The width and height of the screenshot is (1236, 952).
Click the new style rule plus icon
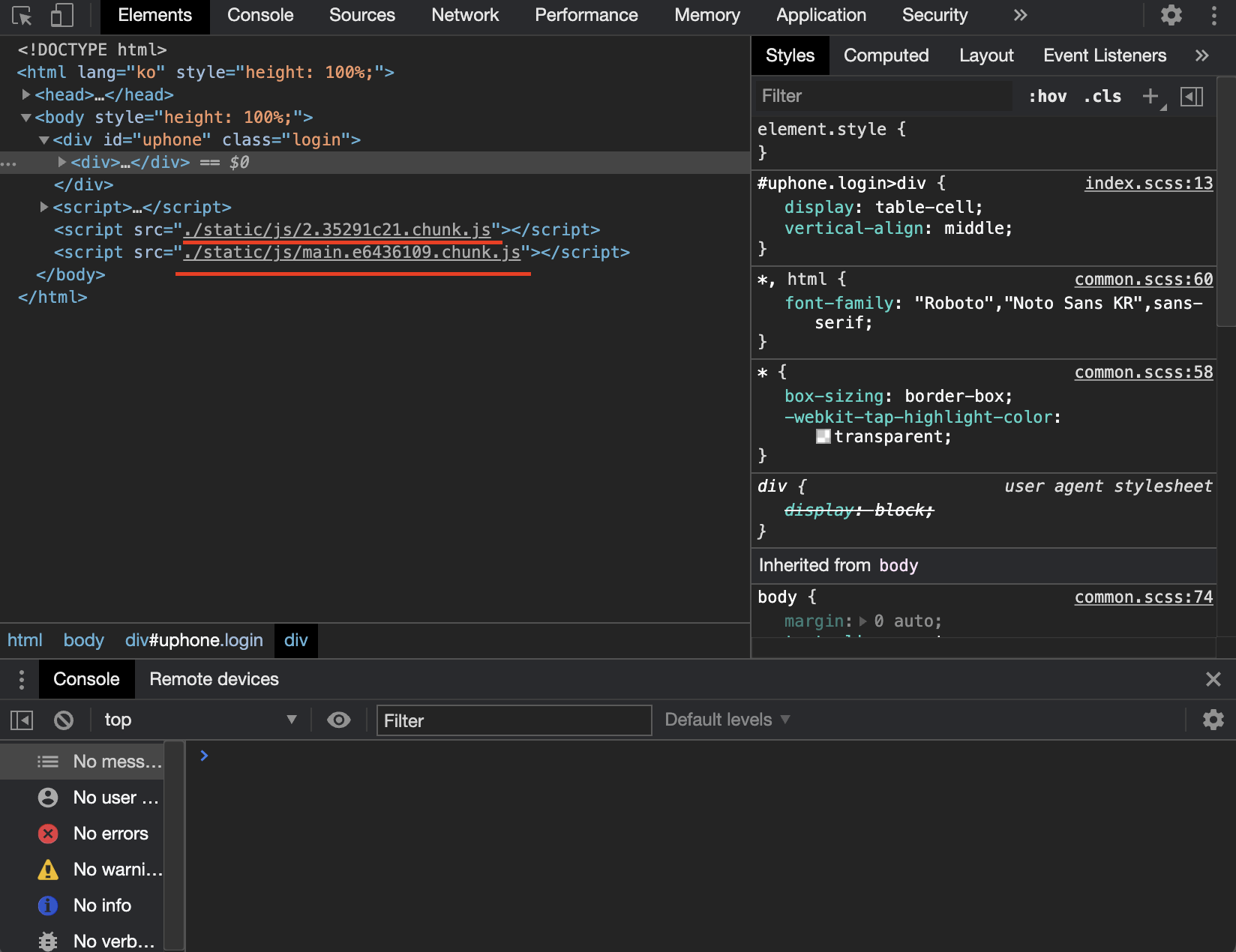[1151, 96]
